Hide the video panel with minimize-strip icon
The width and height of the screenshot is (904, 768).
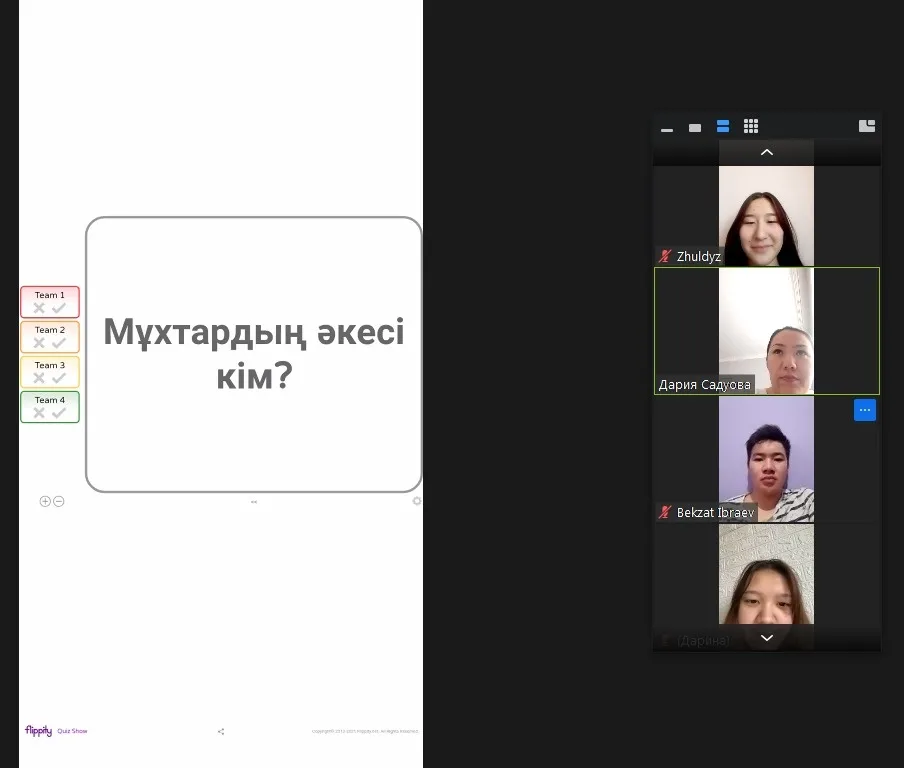667,127
